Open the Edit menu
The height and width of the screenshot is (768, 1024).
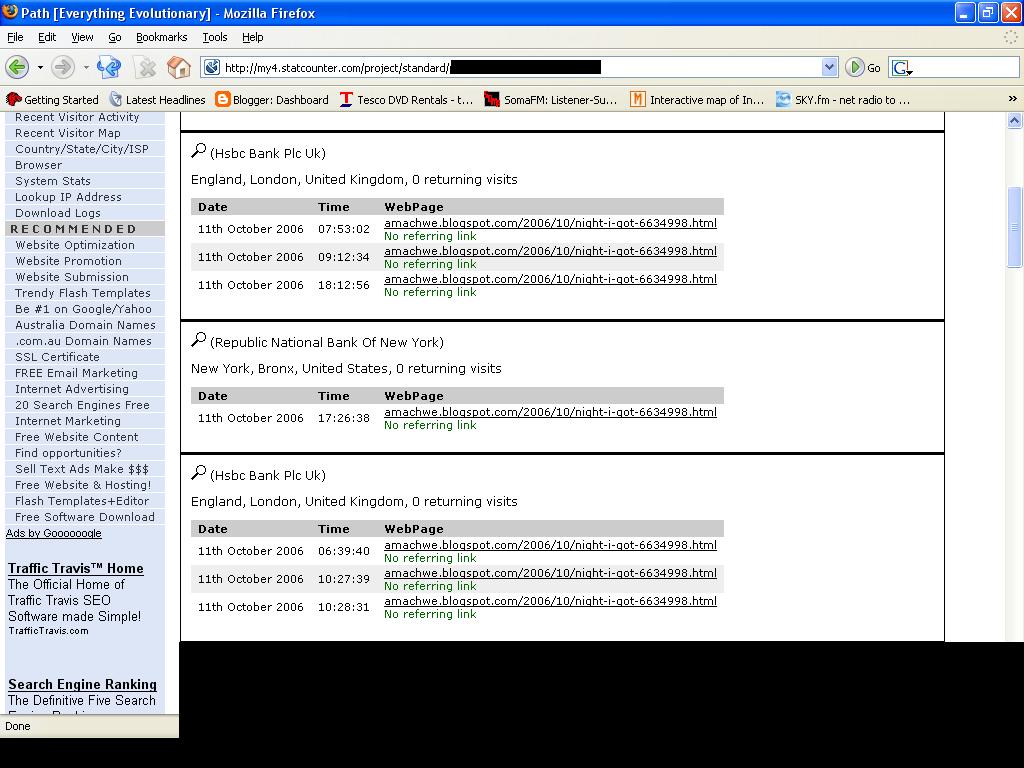click(x=47, y=37)
